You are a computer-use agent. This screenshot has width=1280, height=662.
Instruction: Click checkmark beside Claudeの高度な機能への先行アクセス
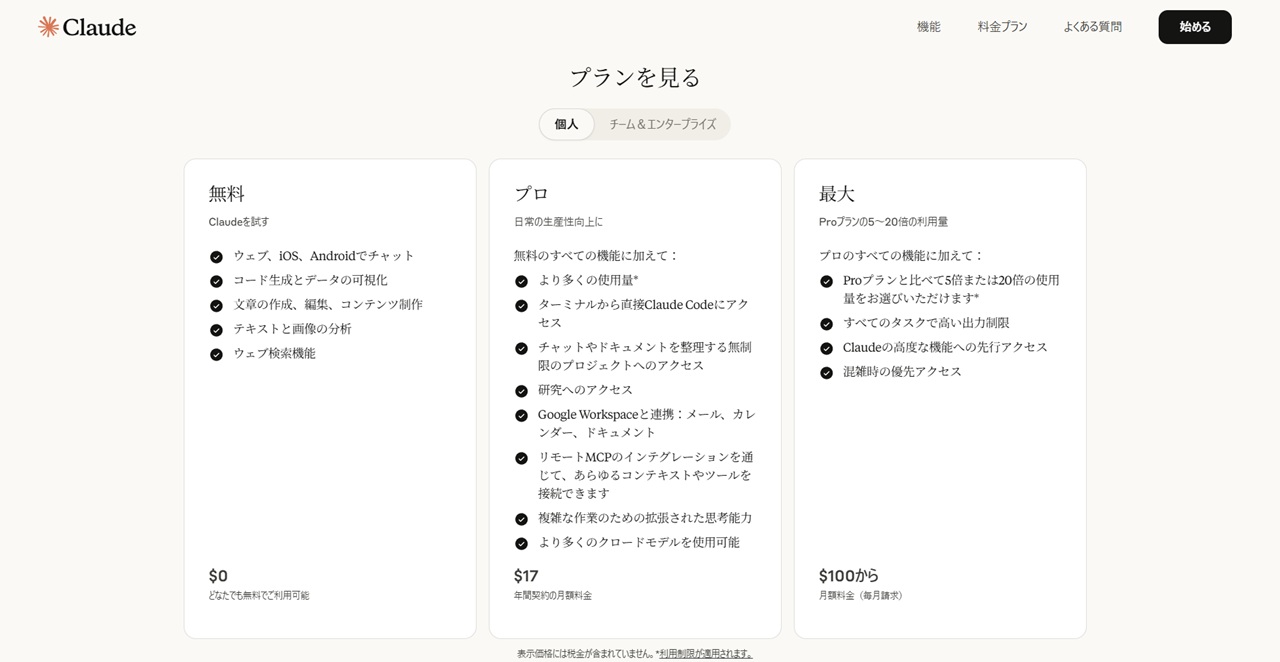[x=826, y=348]
